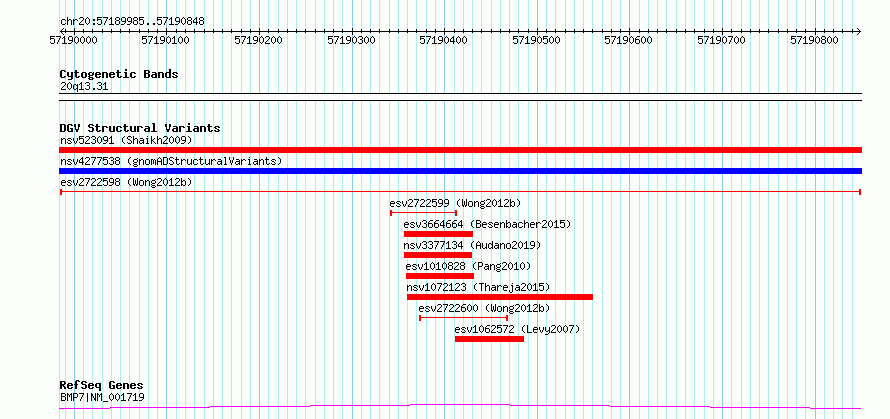The image size is (890, 419).
Task: Open the nsv3377134 (Audano2019) label
Action: [x=472, y=245]
